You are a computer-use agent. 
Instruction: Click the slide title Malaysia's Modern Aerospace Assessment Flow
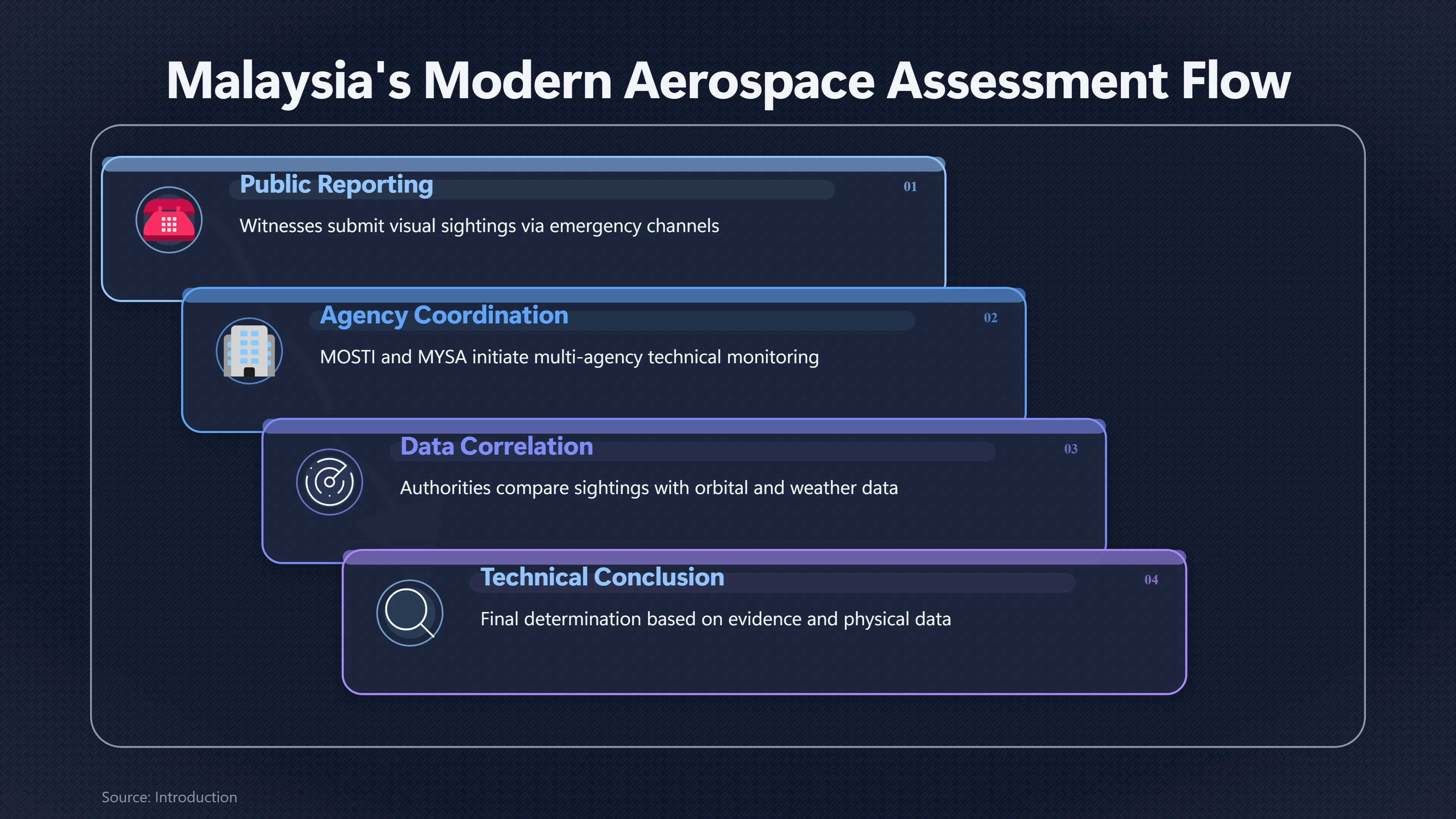(x=728, y=82)
